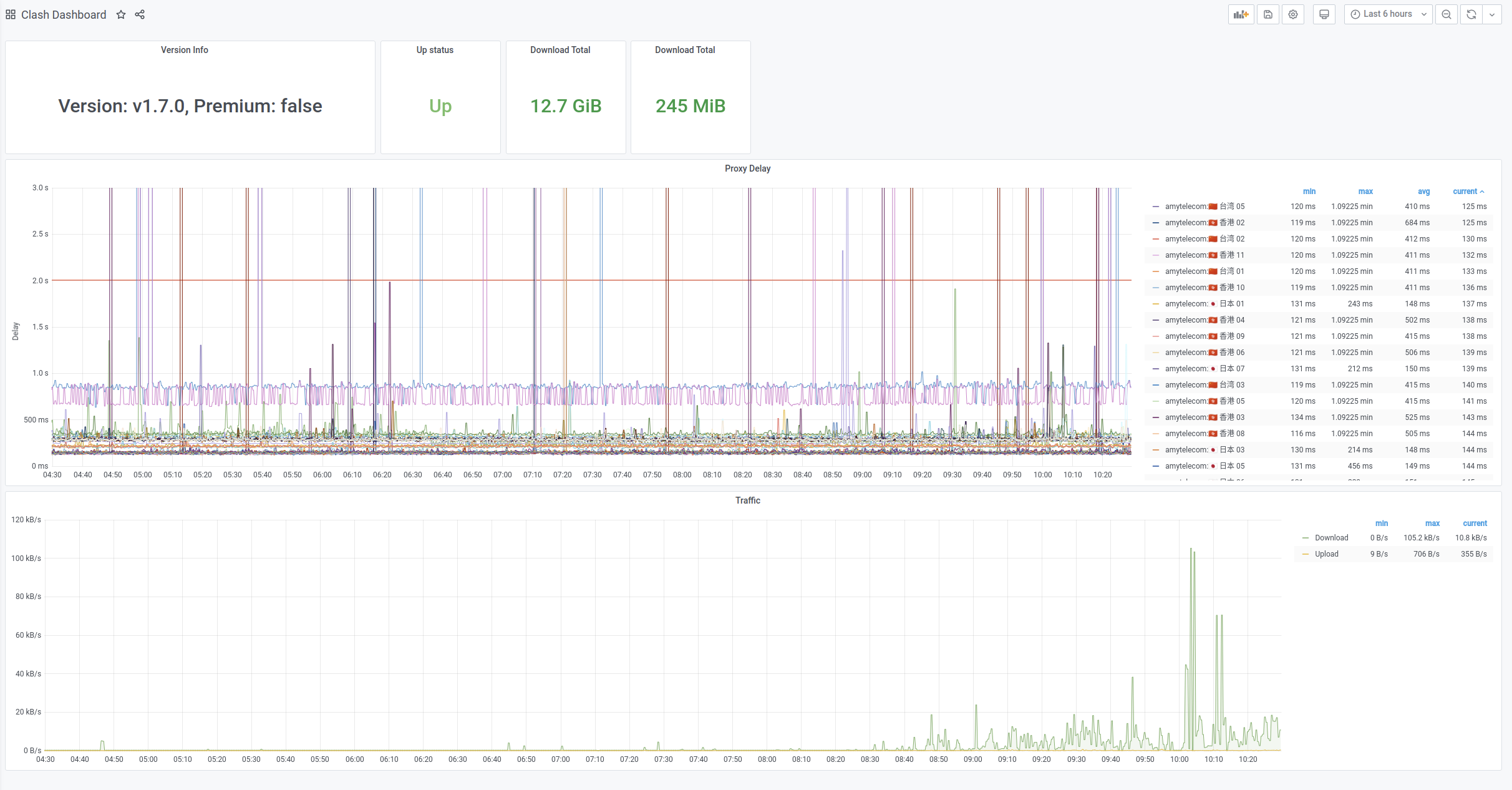
Task: Open the dashboards list grid icon top-left
Action: [10, 14]
